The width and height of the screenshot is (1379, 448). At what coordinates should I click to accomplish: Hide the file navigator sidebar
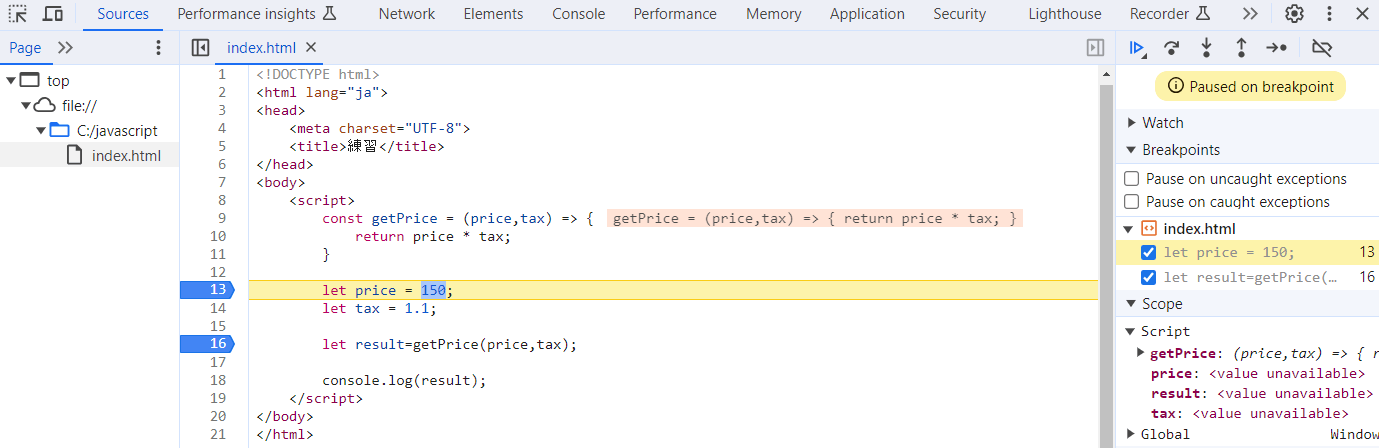pos(200,48)
